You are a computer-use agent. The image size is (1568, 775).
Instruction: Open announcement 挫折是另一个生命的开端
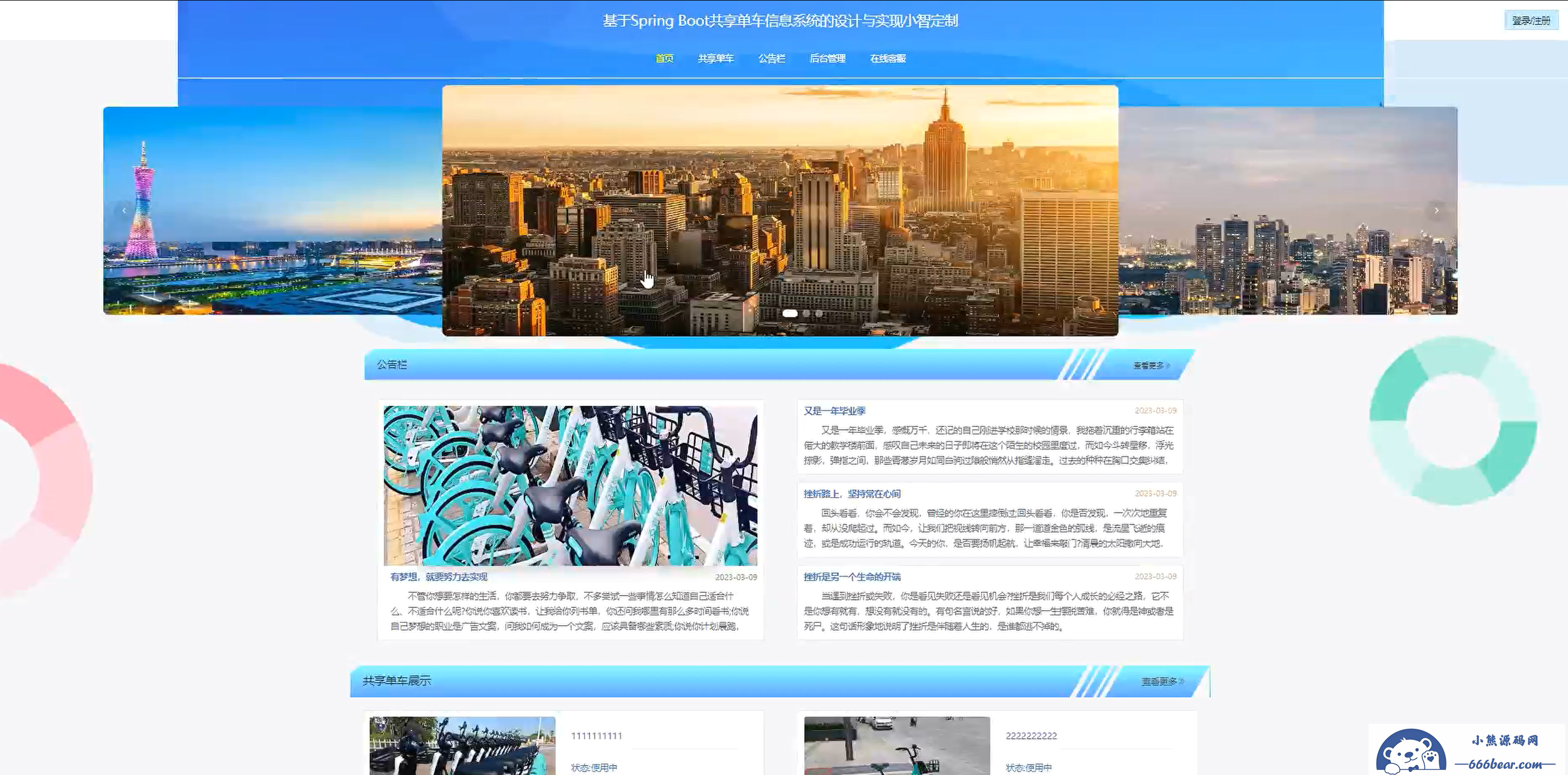coord(852,577)
